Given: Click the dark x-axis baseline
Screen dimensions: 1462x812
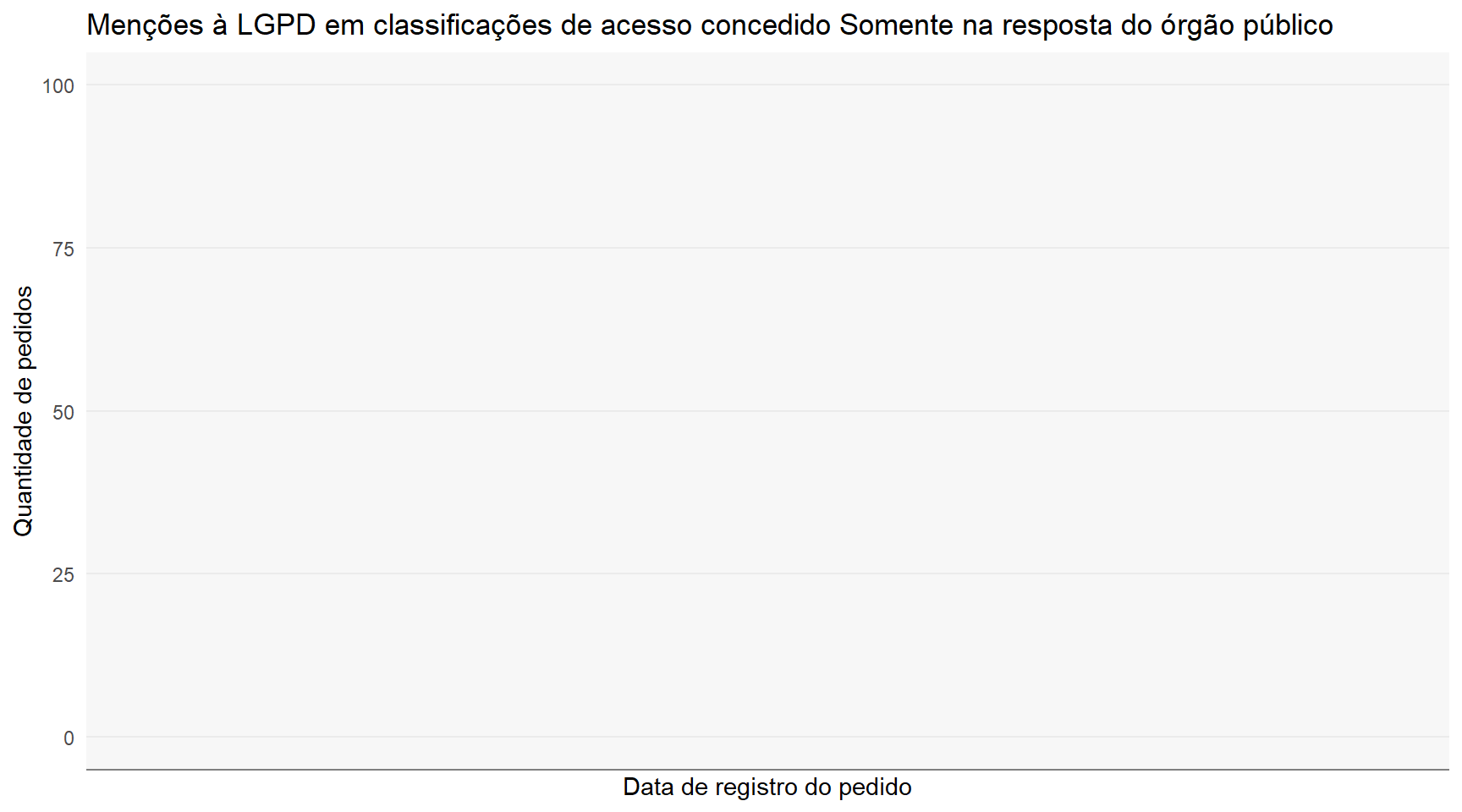Looking at the screenshot, I should pos(767,770).
